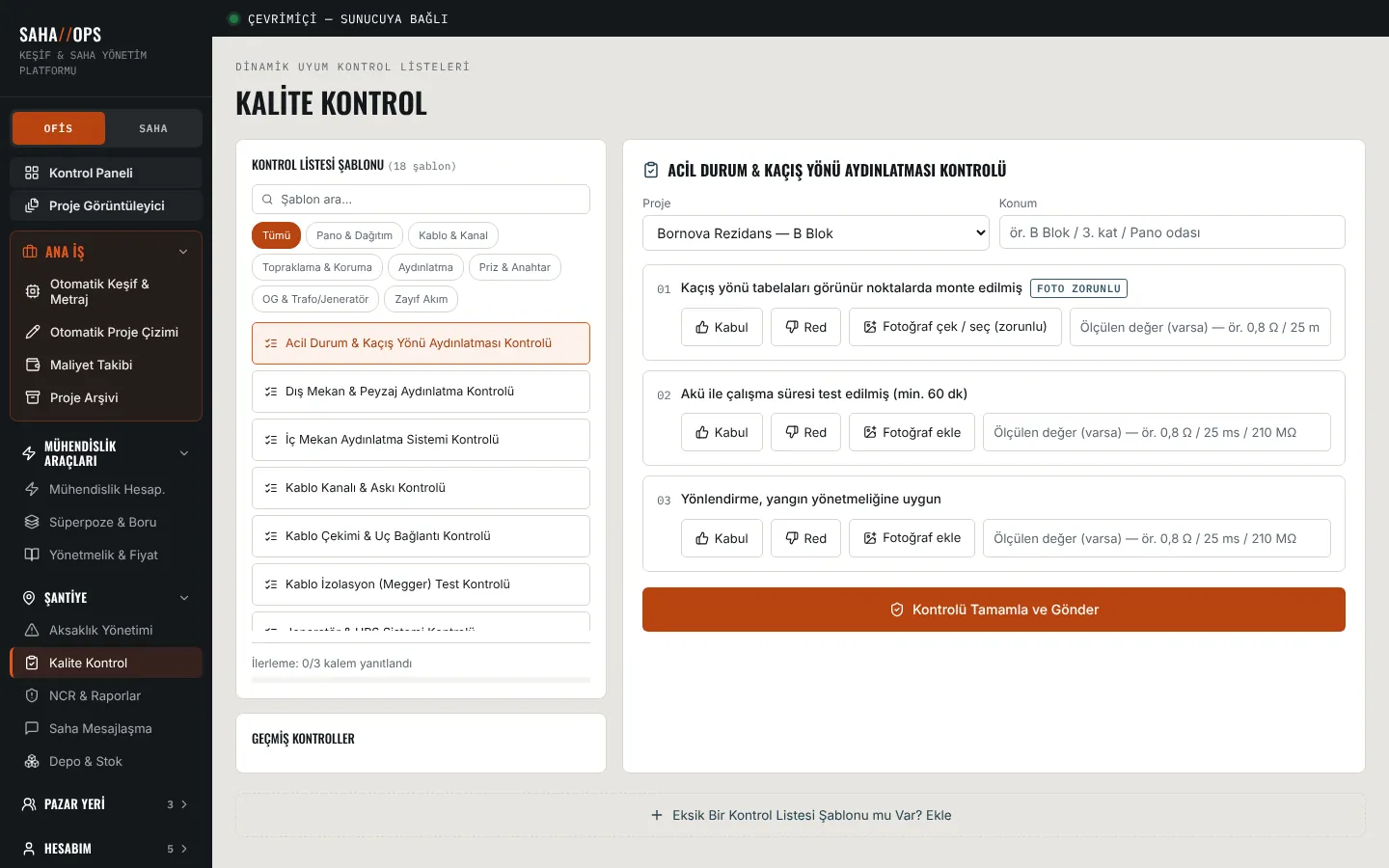1389x868 pixels.
Task: Filter templates by Aydınlatma chip
Action: 425,267
